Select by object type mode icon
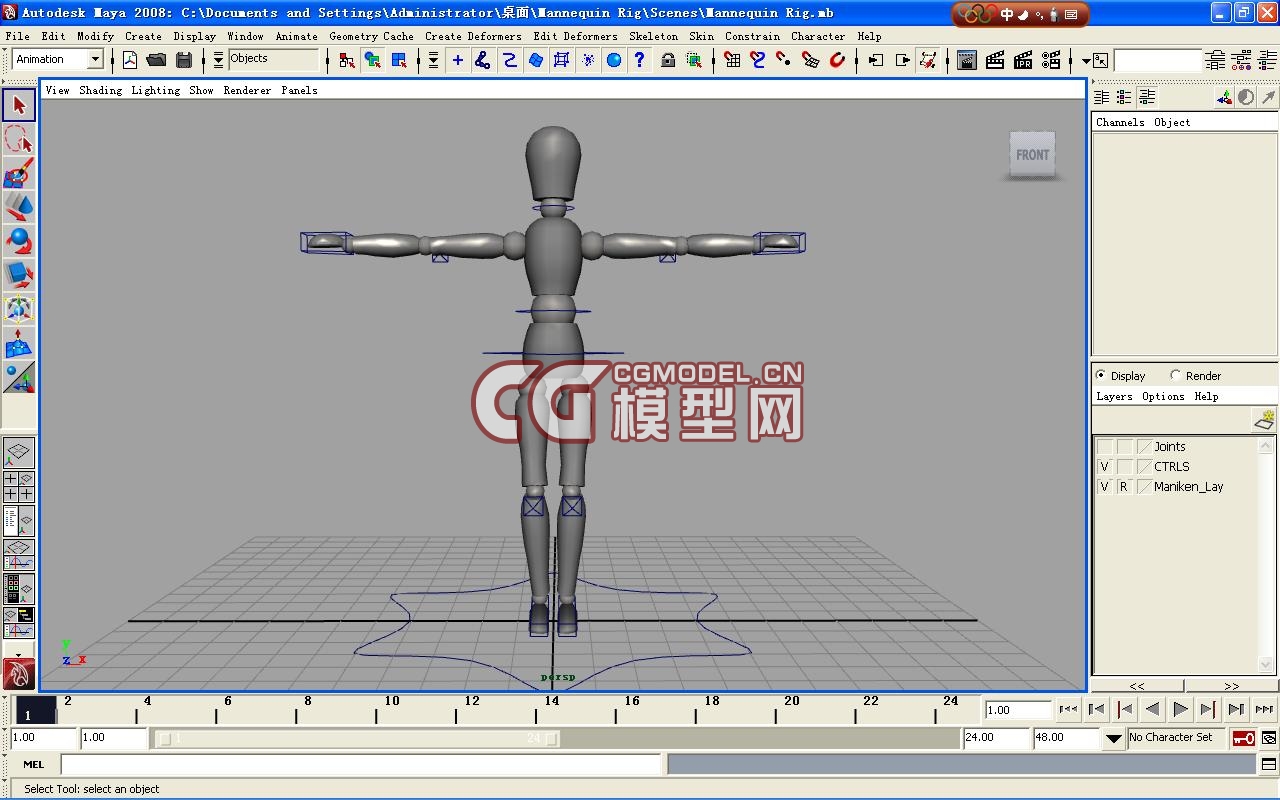The height and width of the screenshot is (800, 1280). 373,60
